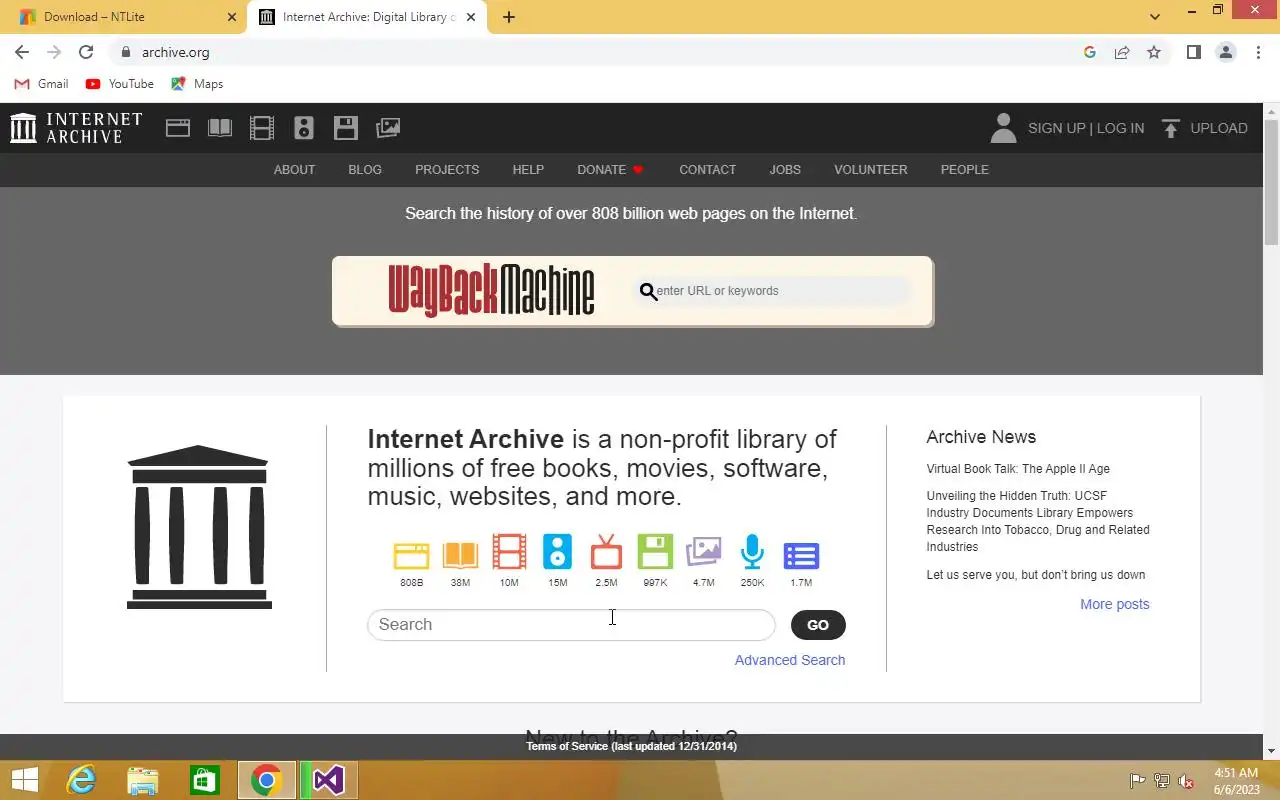Click the Share page icon in address bar
Screen dimensions: 1280x800
pos(1122,52)
